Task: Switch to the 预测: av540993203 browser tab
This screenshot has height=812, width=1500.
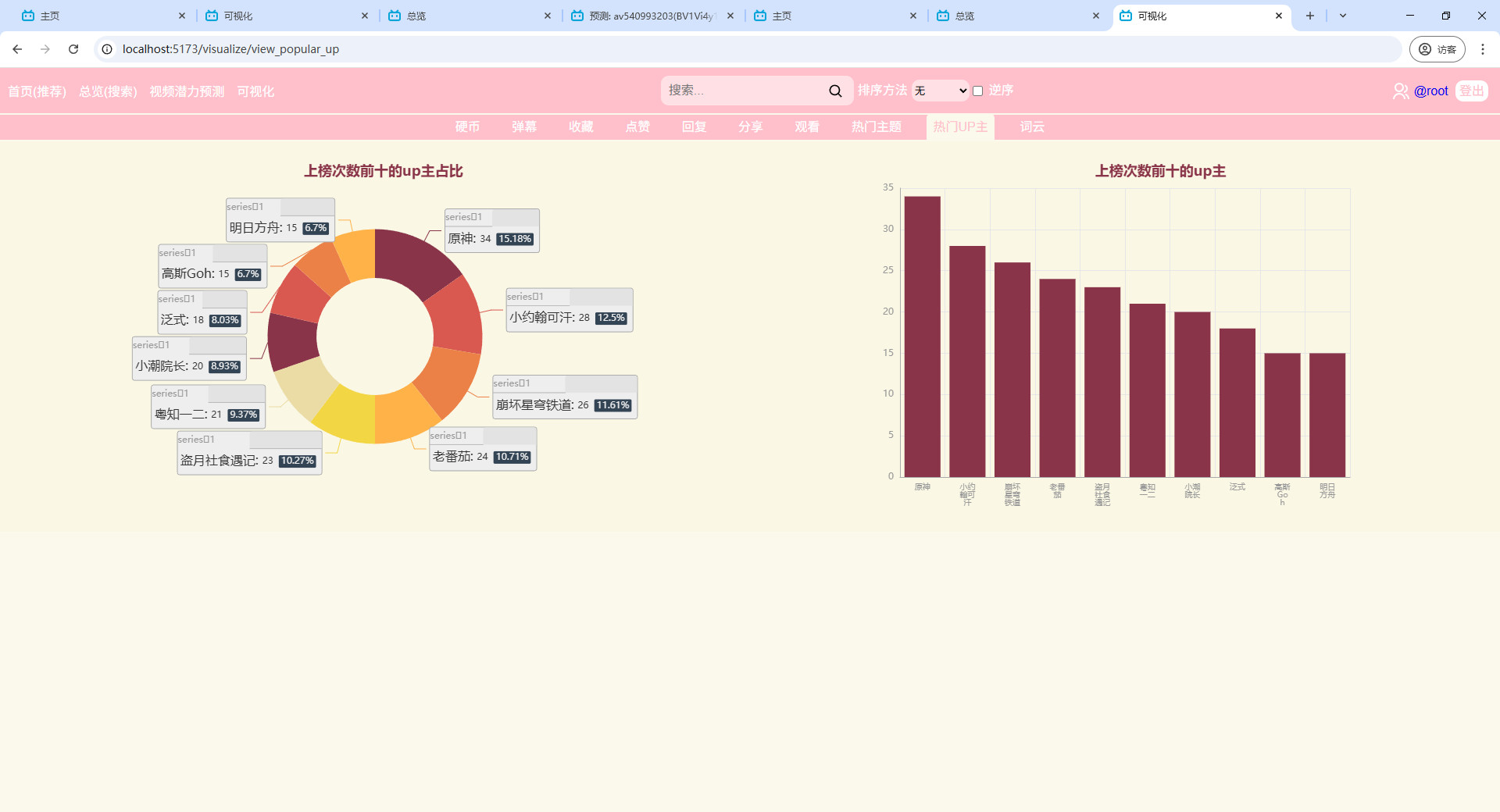Action: pyautogui.click(x=652, y=16)
